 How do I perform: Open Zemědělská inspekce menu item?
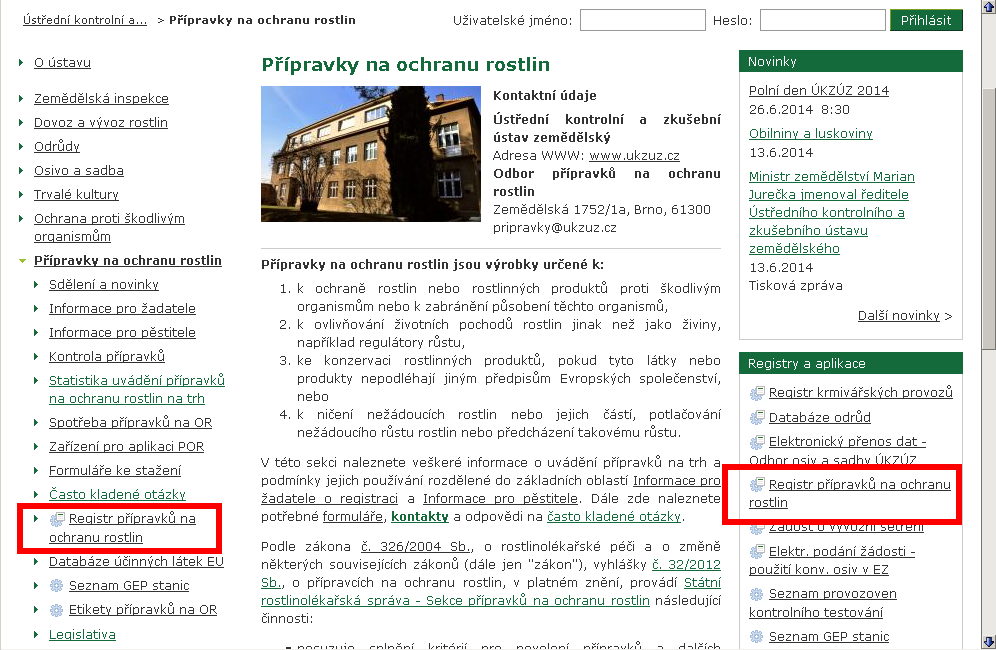(x=101, y=98)
